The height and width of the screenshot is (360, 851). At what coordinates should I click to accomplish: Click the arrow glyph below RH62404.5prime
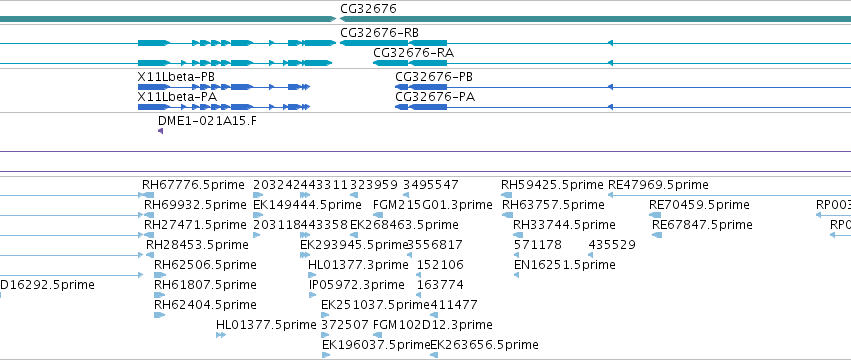159,315
